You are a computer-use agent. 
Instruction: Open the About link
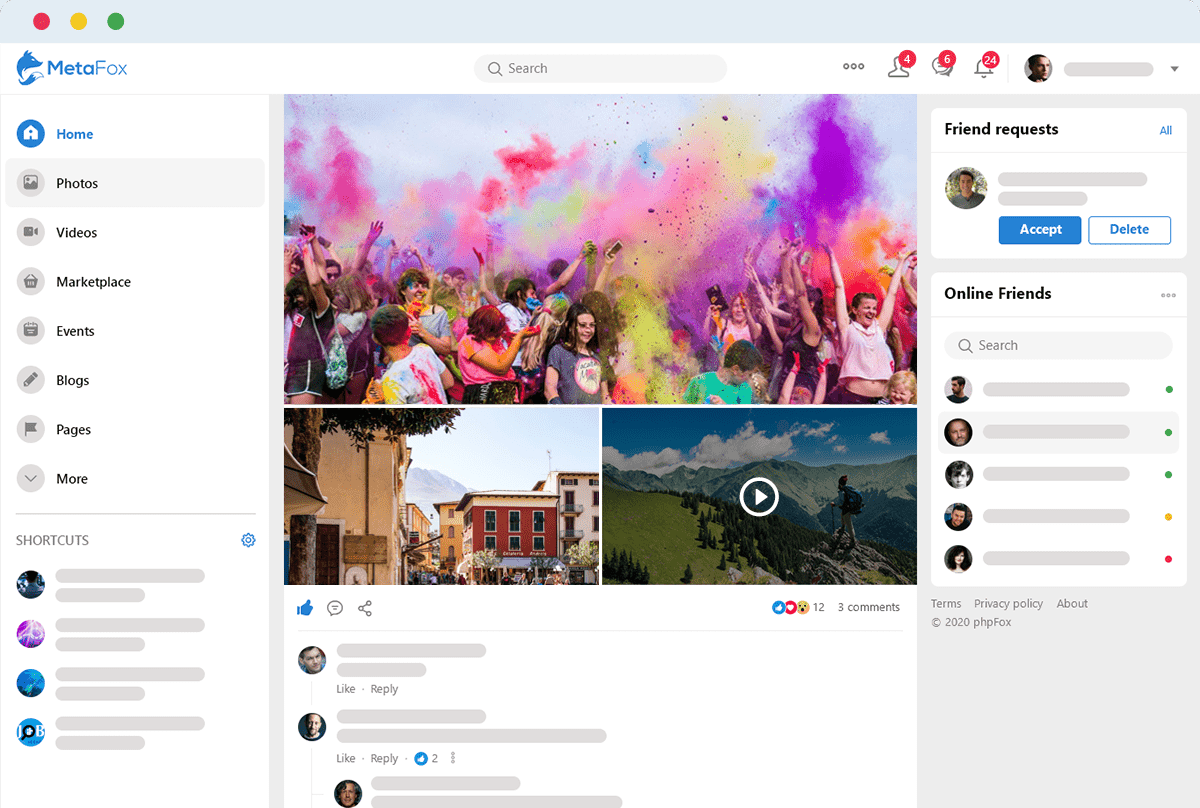pyautogui.click(x=1072, y=604)
